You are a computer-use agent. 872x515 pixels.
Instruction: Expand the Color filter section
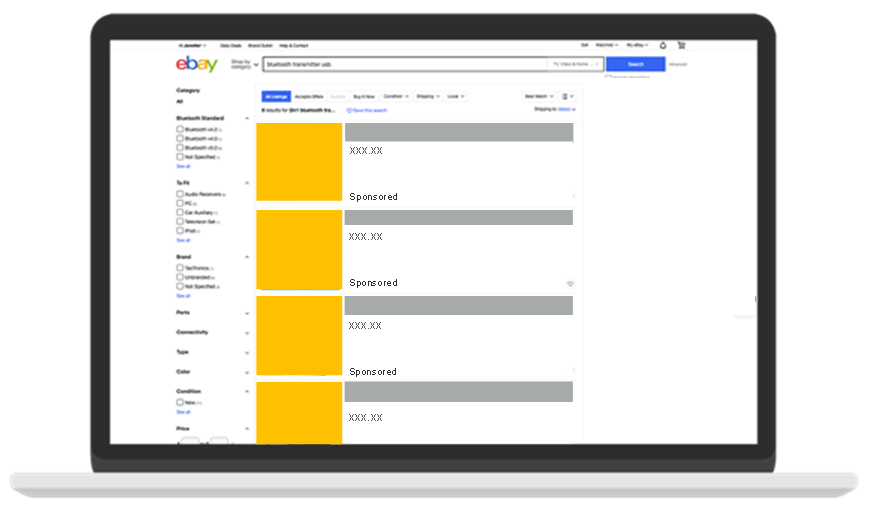point(247,371)
